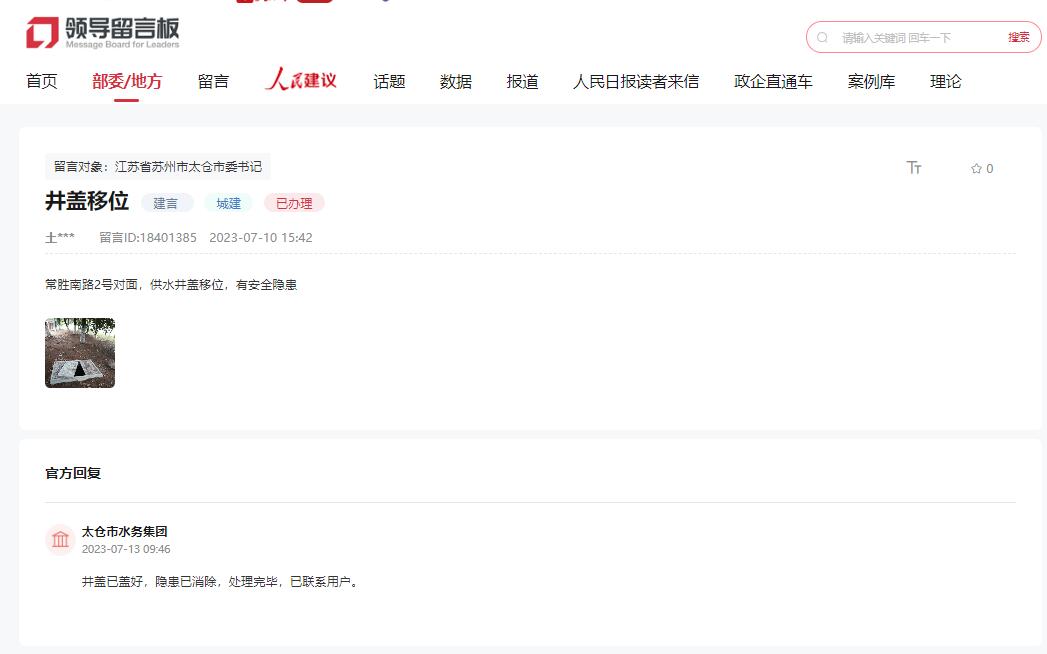The width and height of the screenshot is (1047, 654).
Task: Open the 人民建议 stylized logo link
Action: tap(301, 81)
